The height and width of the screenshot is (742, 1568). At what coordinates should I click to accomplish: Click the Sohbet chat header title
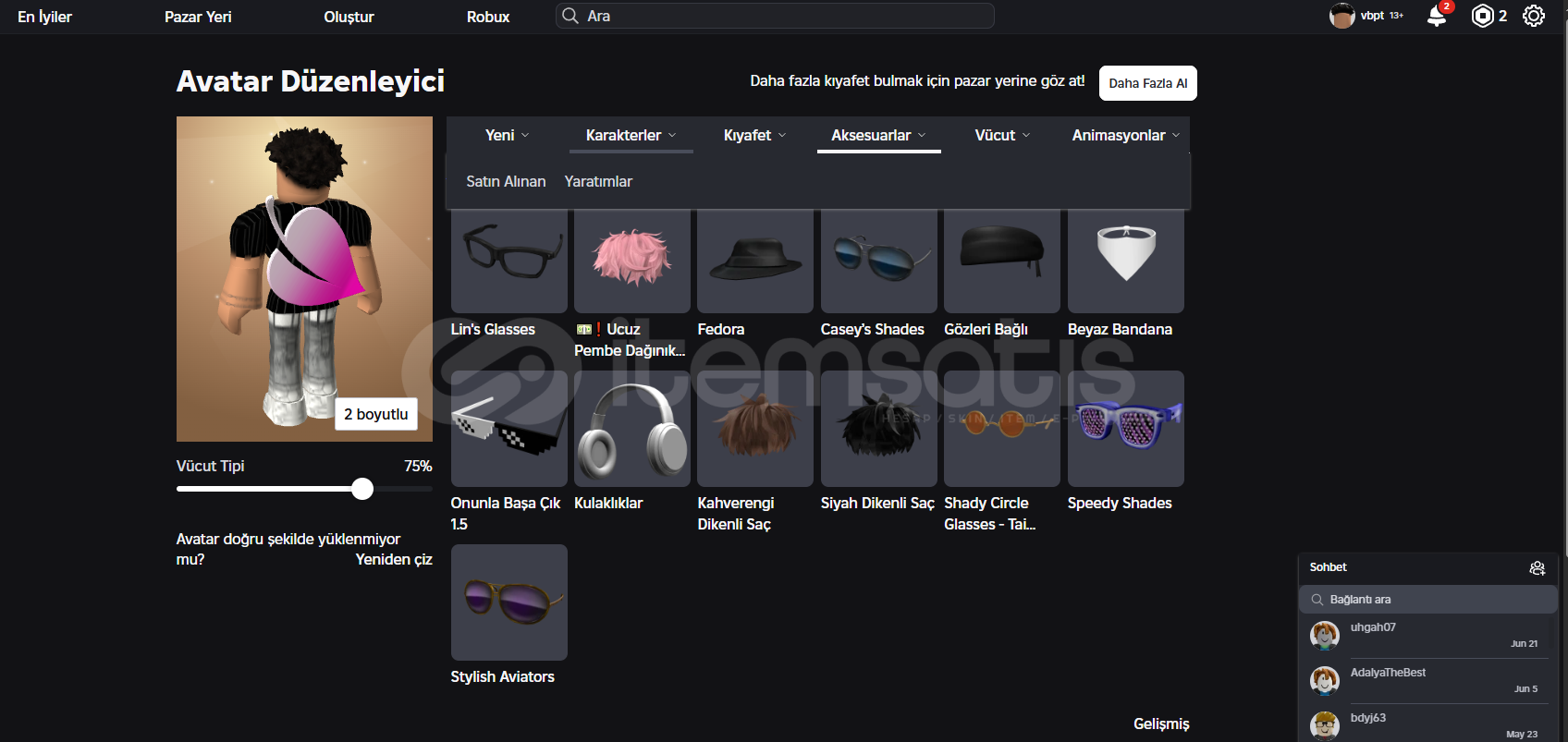(1328, 567)
